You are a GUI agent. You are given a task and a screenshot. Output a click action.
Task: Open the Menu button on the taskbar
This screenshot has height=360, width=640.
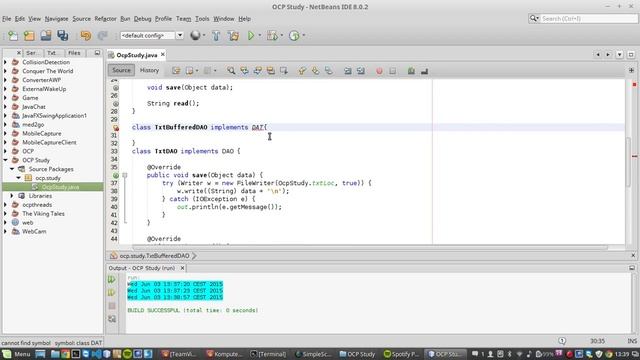point(17,354)
